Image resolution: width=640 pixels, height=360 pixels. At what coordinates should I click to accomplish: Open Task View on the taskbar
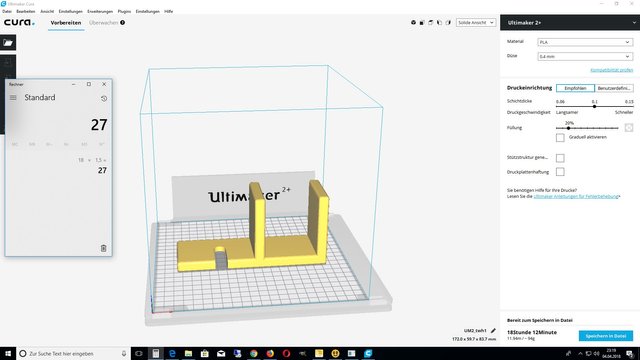coord(139,353)
